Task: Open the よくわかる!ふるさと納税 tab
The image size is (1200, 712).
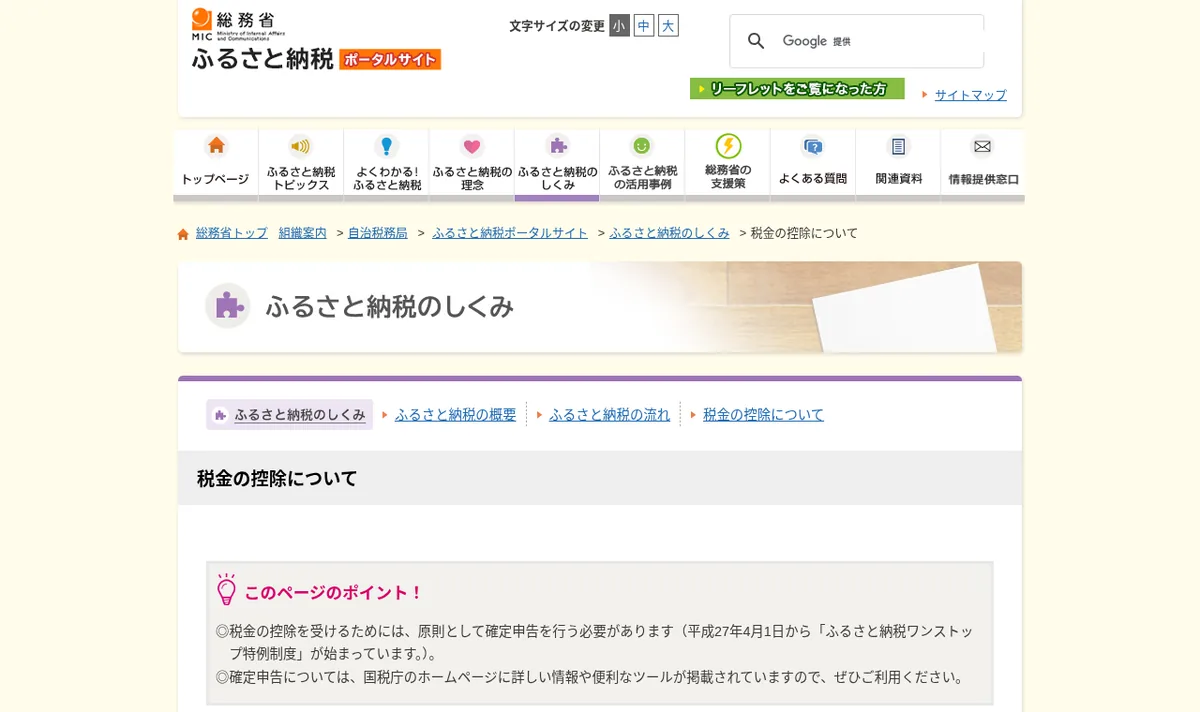Action: pos(386,165)
